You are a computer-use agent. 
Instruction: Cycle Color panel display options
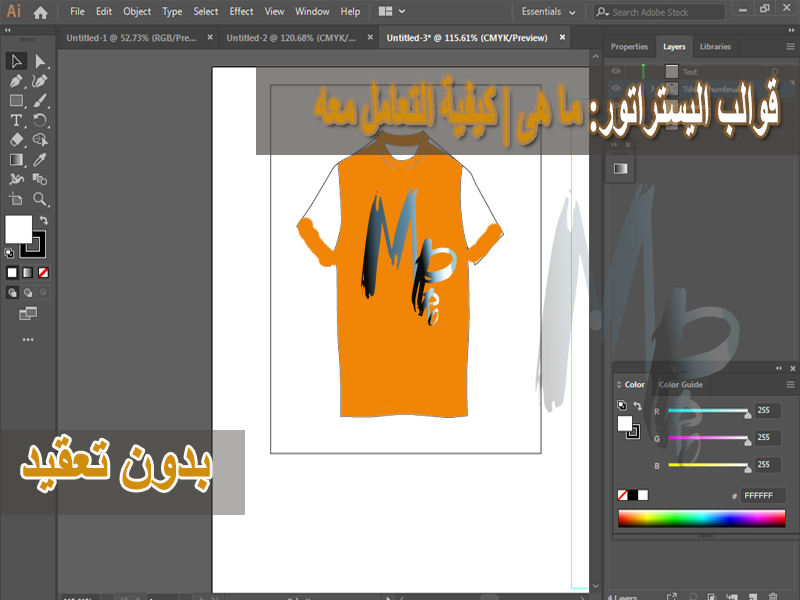click(619, 385)
